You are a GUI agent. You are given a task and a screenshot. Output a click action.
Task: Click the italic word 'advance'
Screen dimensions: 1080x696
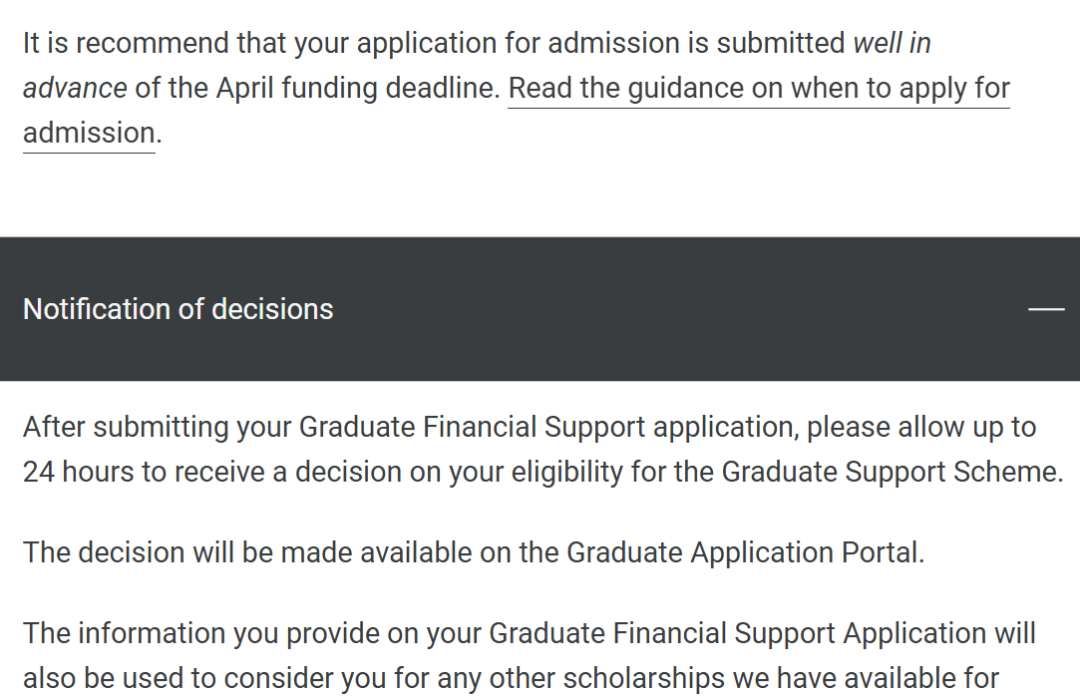click(x=75, y=88)
